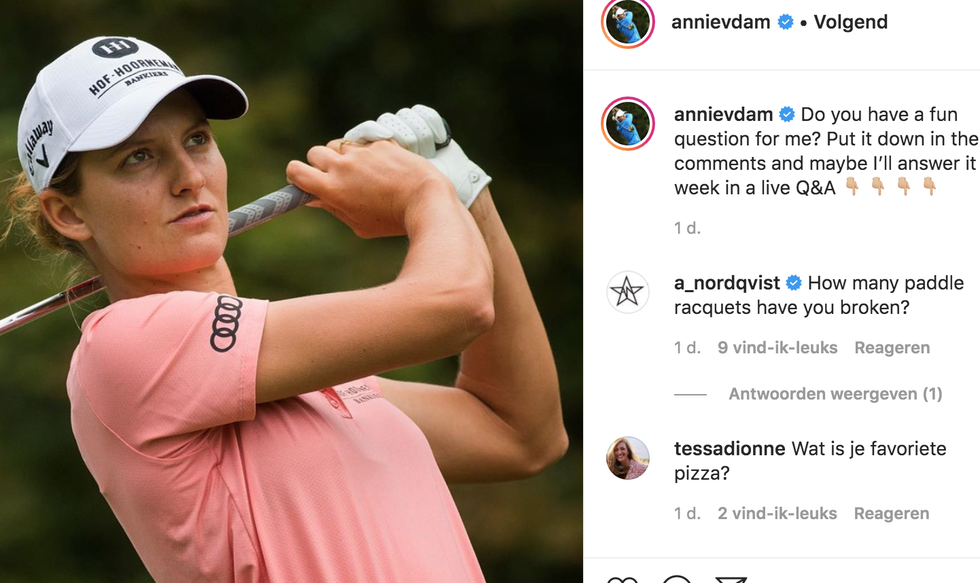View 2 vind-ik-leuks on tessadionne comment
Image resolution: width=980 pixels, height=583 pixels.
click(x=777, y=514)
